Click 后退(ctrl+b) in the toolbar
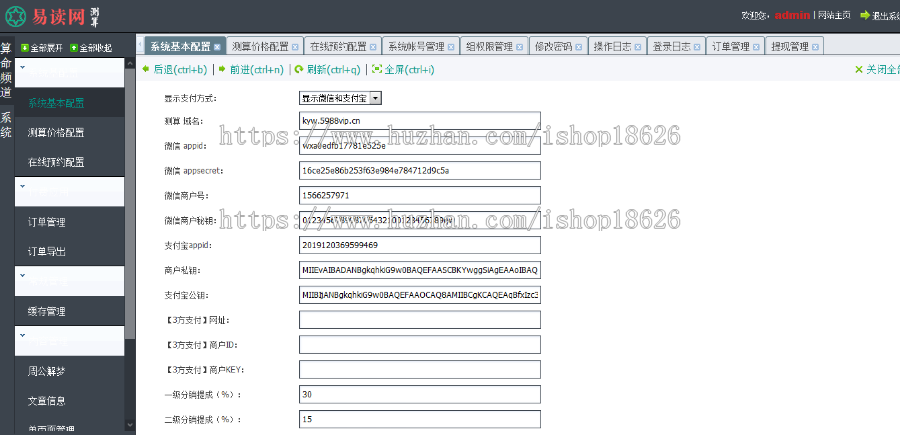This screenshot has width=900, height=435. (180, 70)
